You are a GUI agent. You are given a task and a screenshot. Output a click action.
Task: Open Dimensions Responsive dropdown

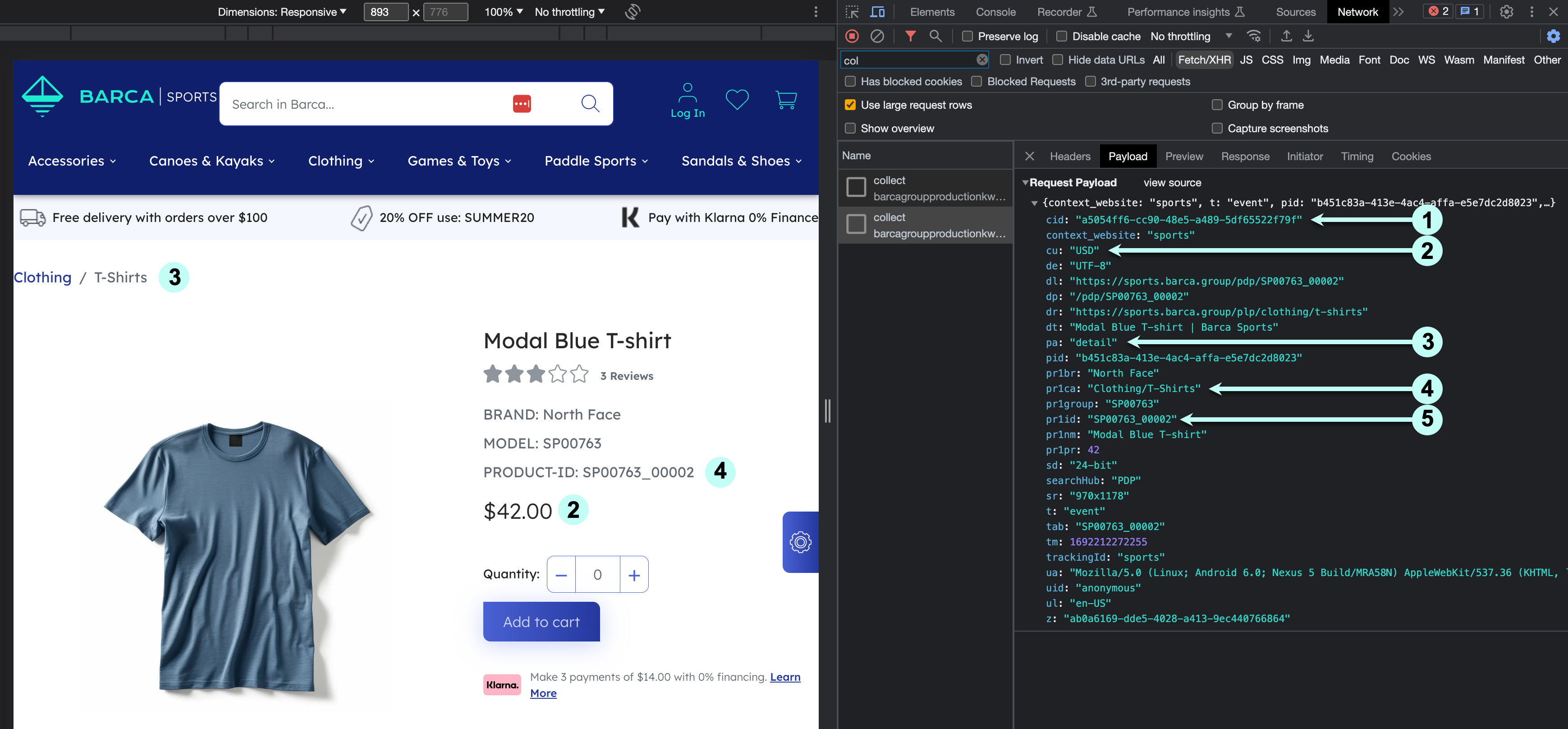pyautogui.click(x=282, y=12)
